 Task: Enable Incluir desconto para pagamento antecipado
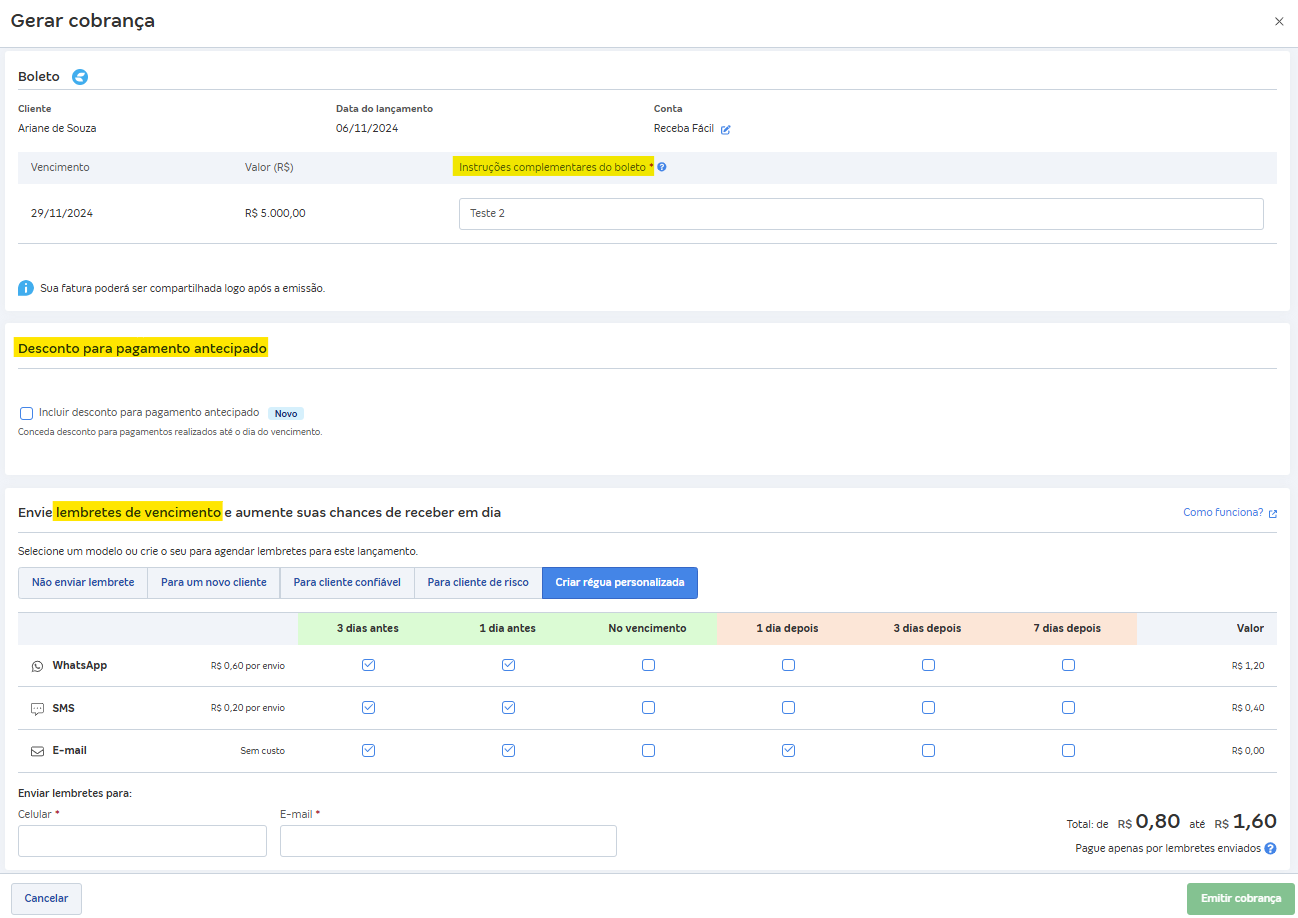click(x=26, y=413)
